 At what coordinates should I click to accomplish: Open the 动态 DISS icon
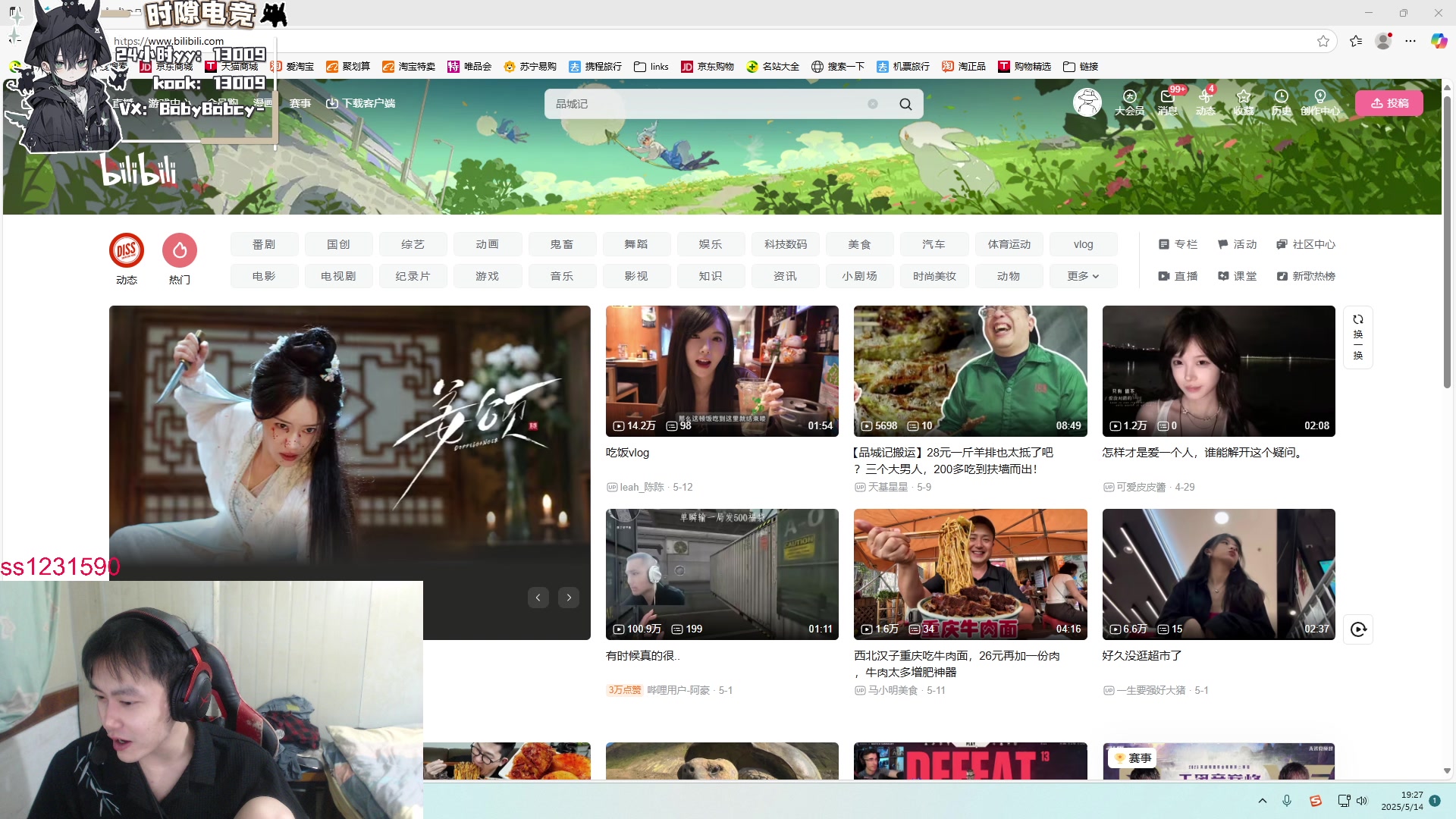coord(127,250)
